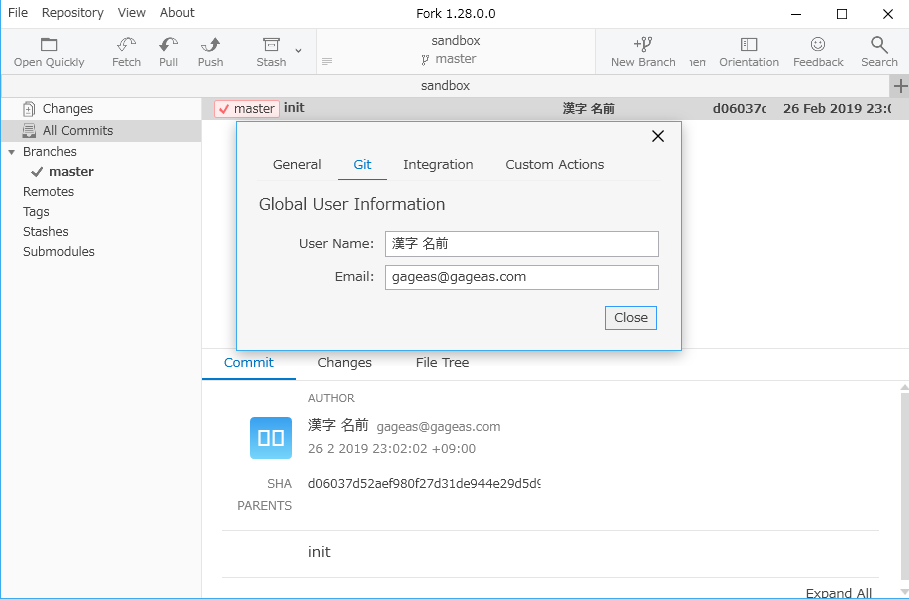
Task: Focus the Email input field
Action: [x=522, y=277]
